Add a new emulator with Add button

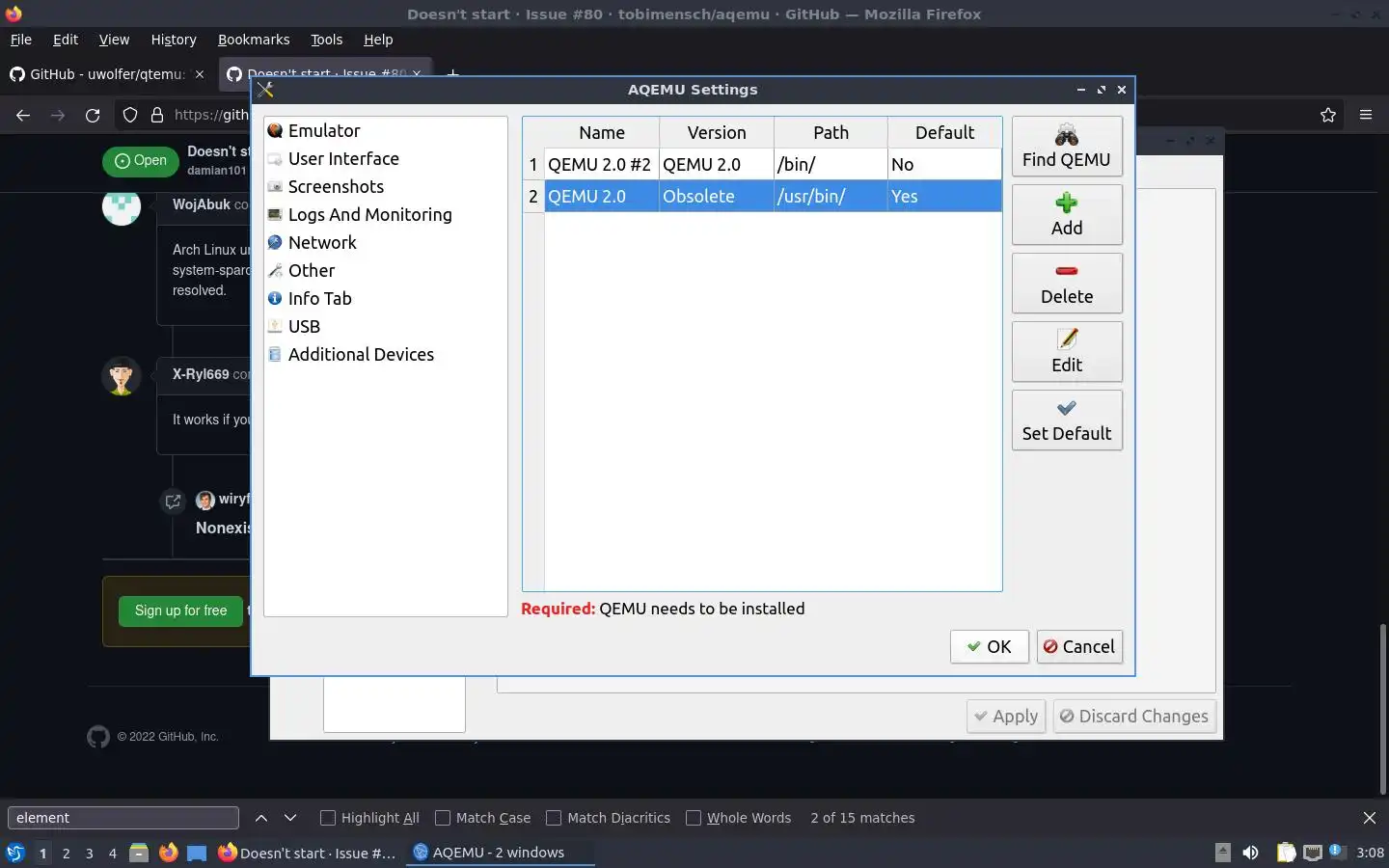(1067, 215)
